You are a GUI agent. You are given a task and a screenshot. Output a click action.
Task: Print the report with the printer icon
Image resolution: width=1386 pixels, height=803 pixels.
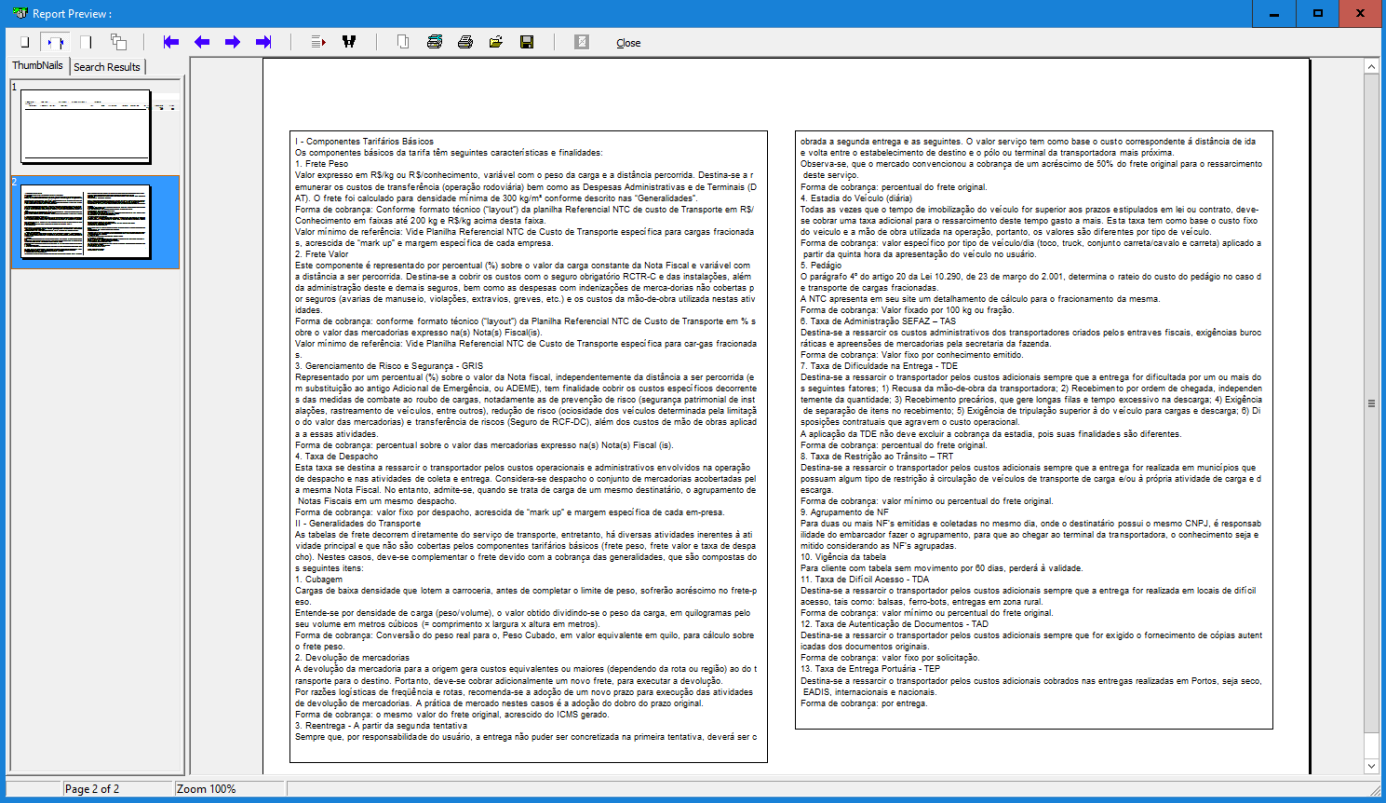point(465,42)
